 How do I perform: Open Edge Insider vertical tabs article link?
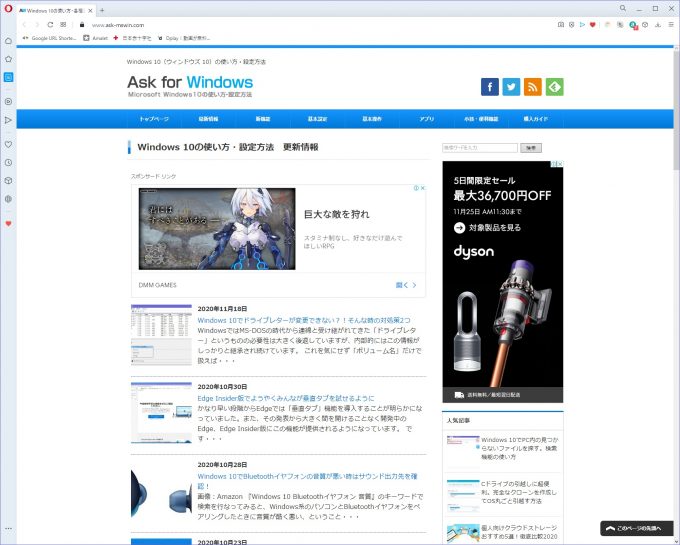pyautogui.click(x=286, y=398)
